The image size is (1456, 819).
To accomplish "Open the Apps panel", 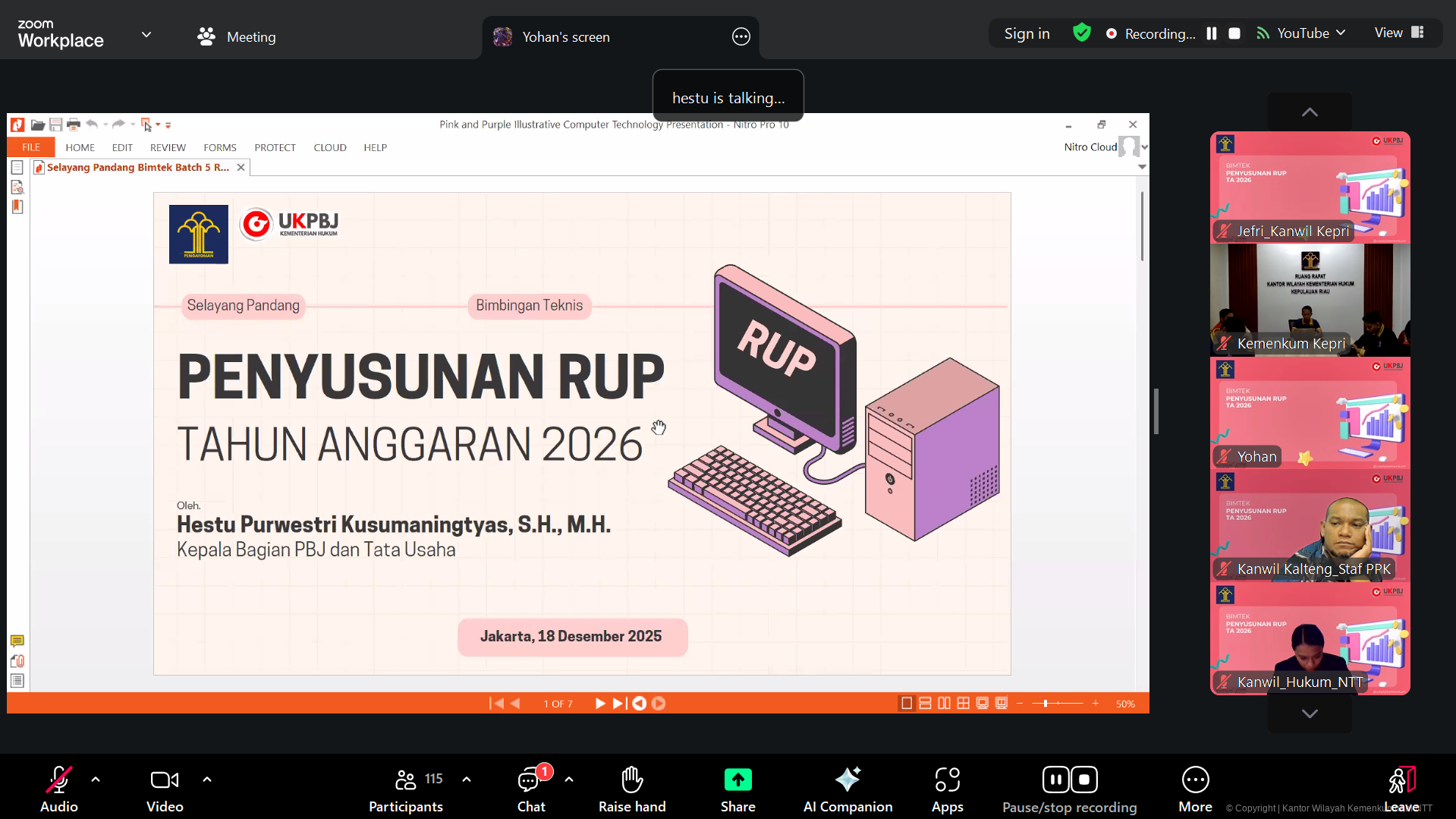I will pos(947,780).
